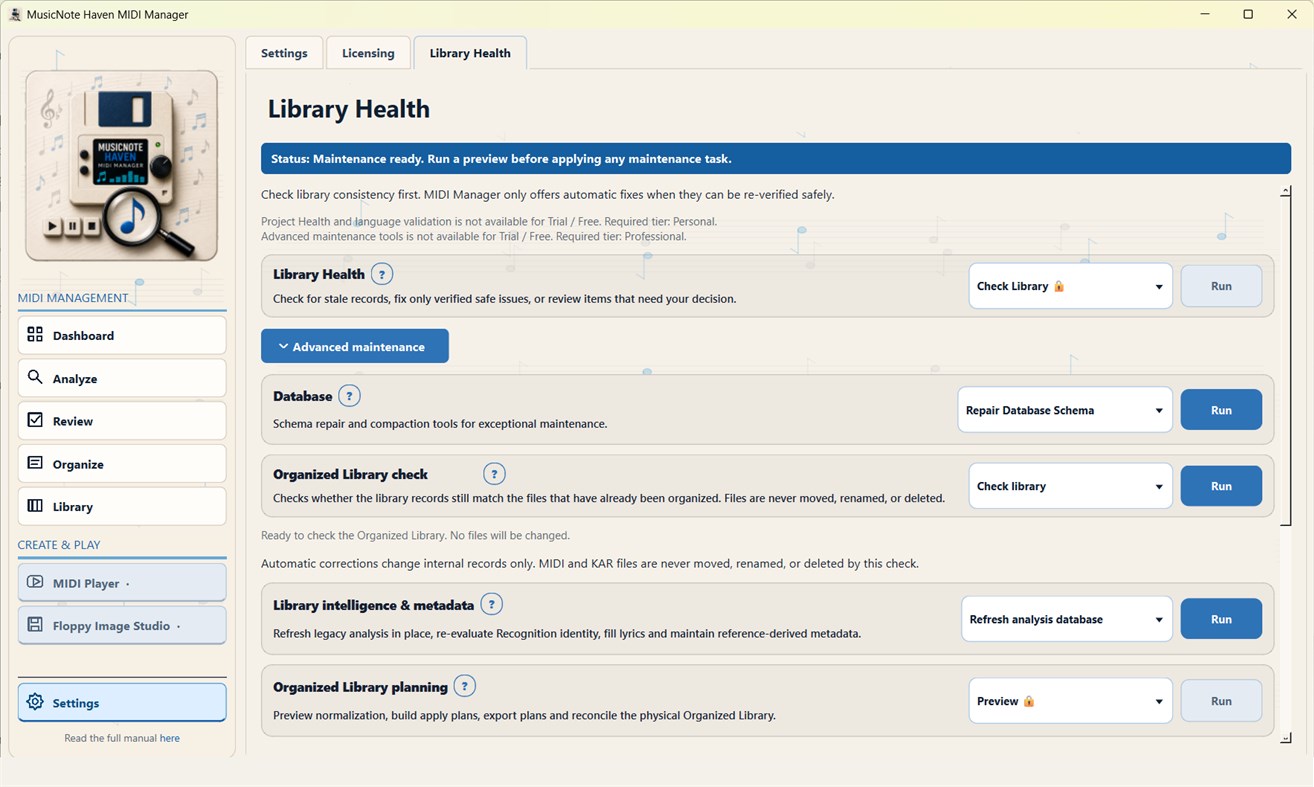Open Organize in the sidebar

(x=122, y=463)
